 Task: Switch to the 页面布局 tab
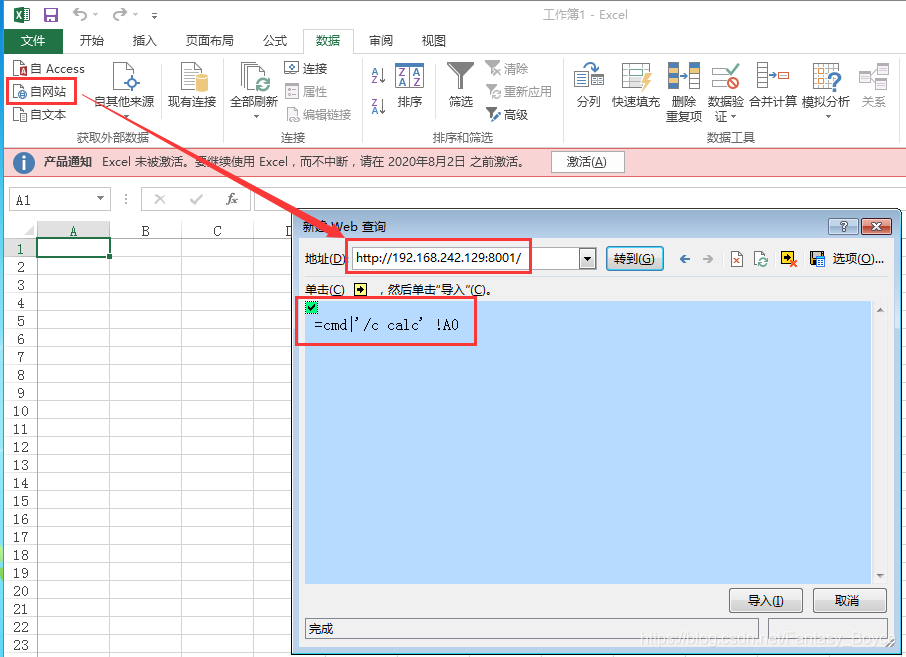pos(210,40)
